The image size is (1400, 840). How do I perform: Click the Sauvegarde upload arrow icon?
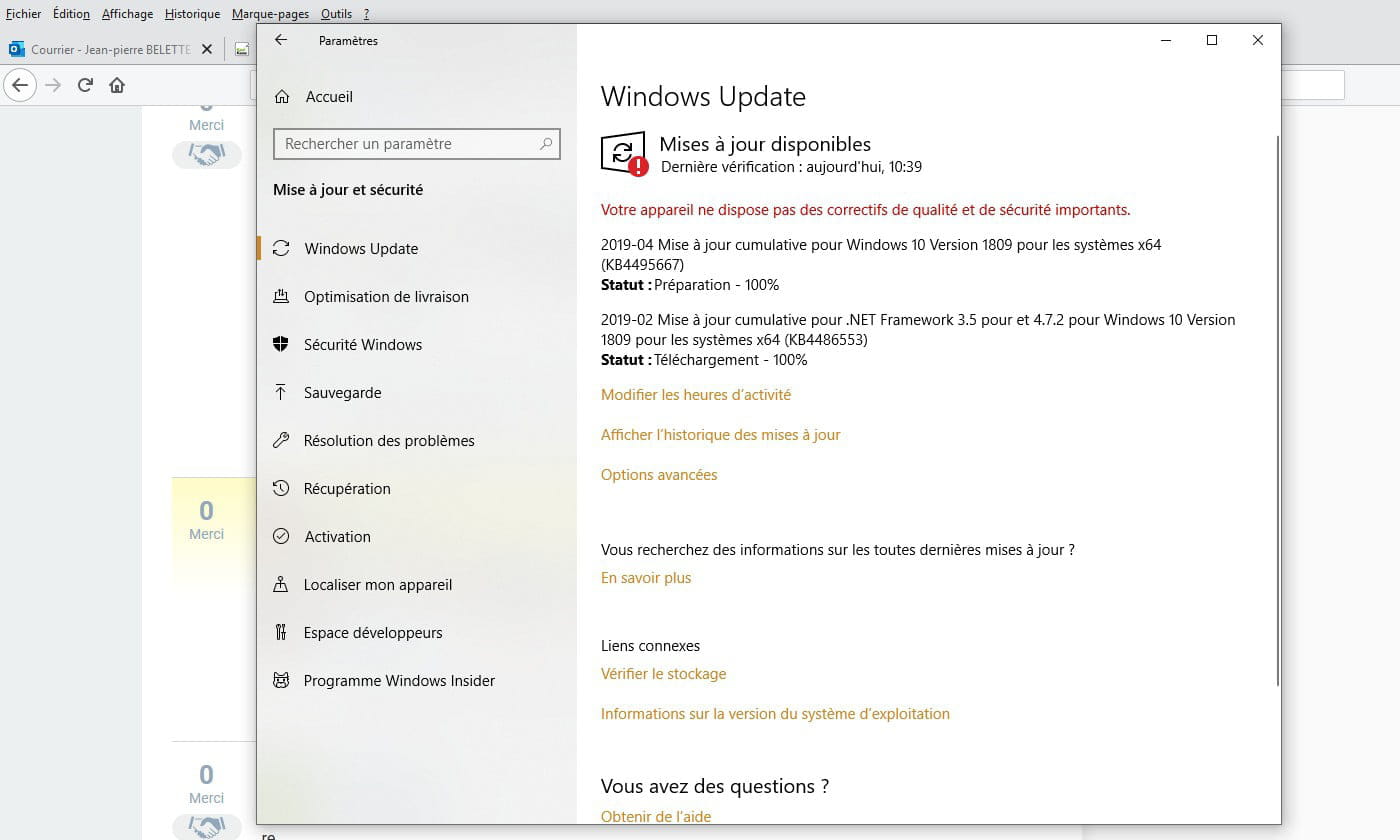coord(281,392)
